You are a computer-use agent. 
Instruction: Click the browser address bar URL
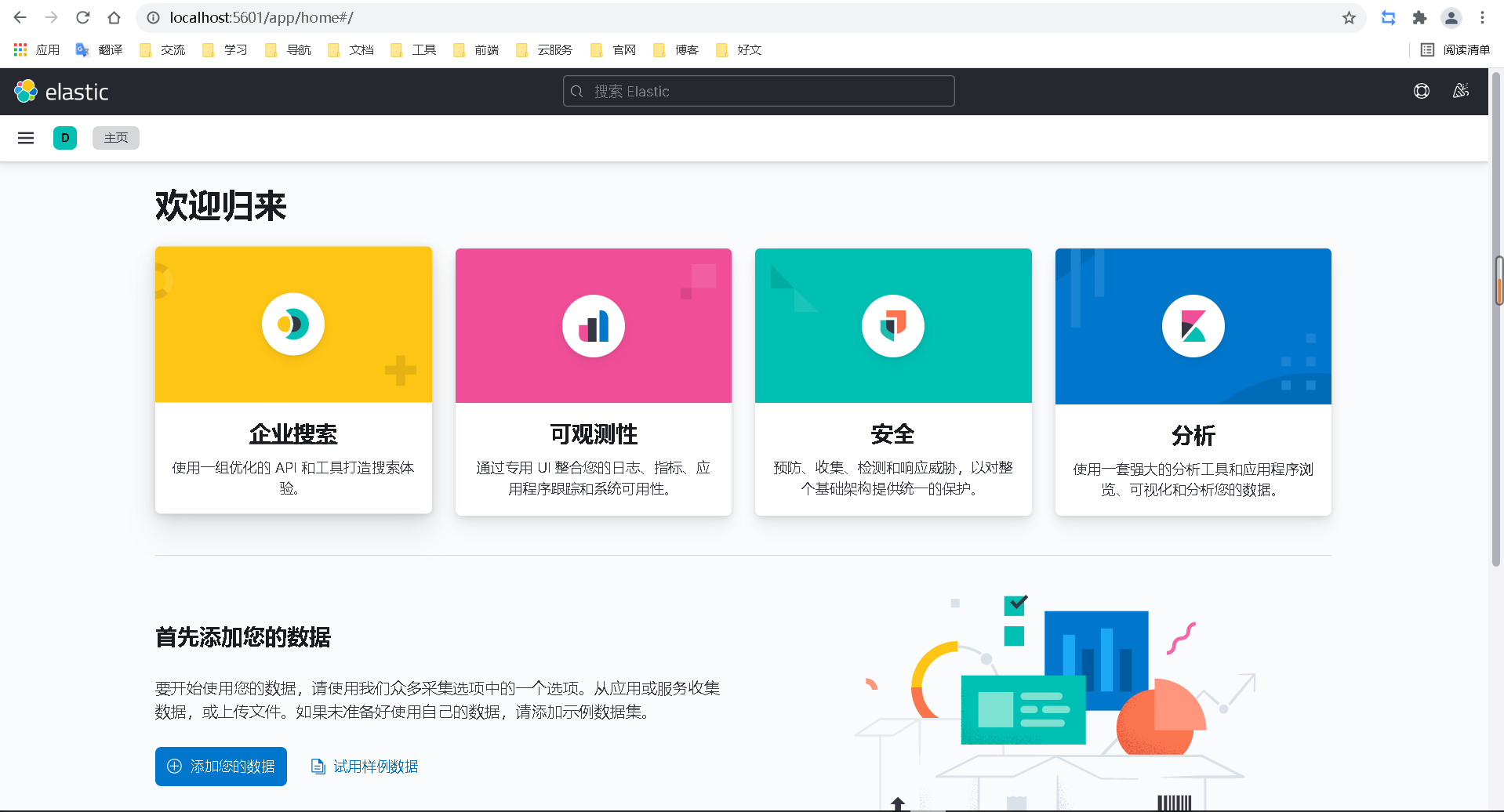pos(262,17)
